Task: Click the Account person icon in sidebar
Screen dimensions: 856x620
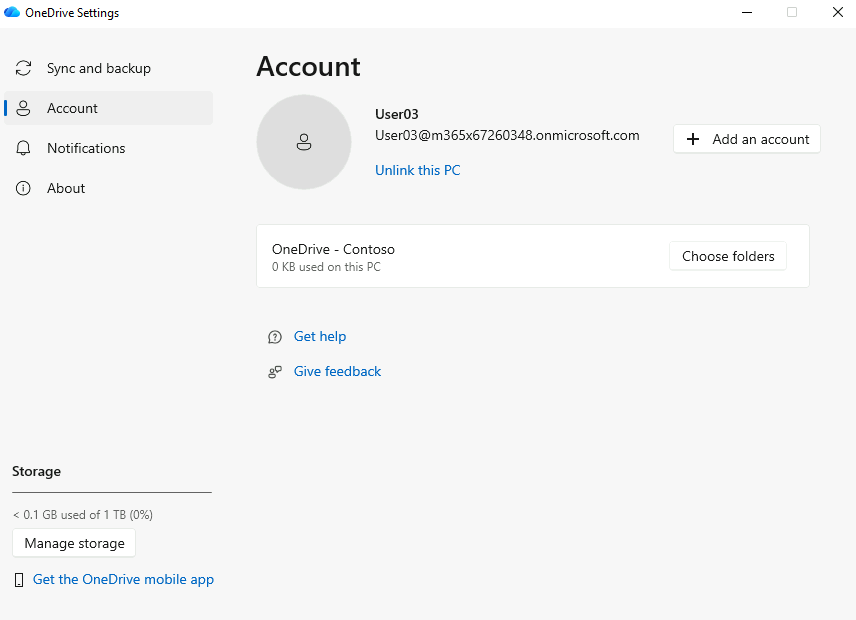Action: pos(23,108)
